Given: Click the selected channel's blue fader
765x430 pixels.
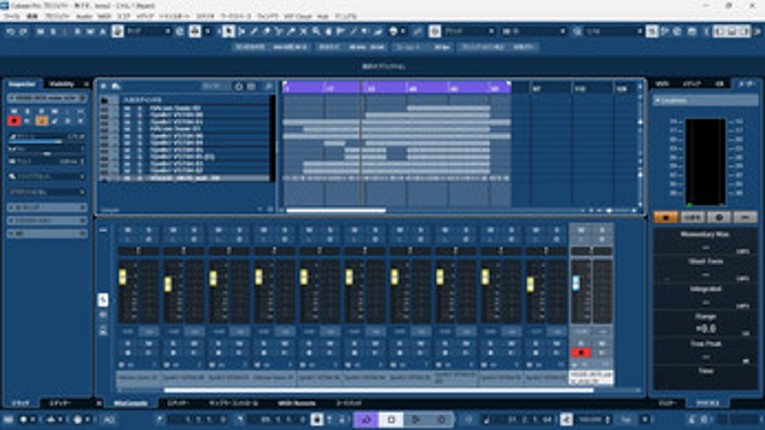Looking at the screenshot, I should point(577,284).
